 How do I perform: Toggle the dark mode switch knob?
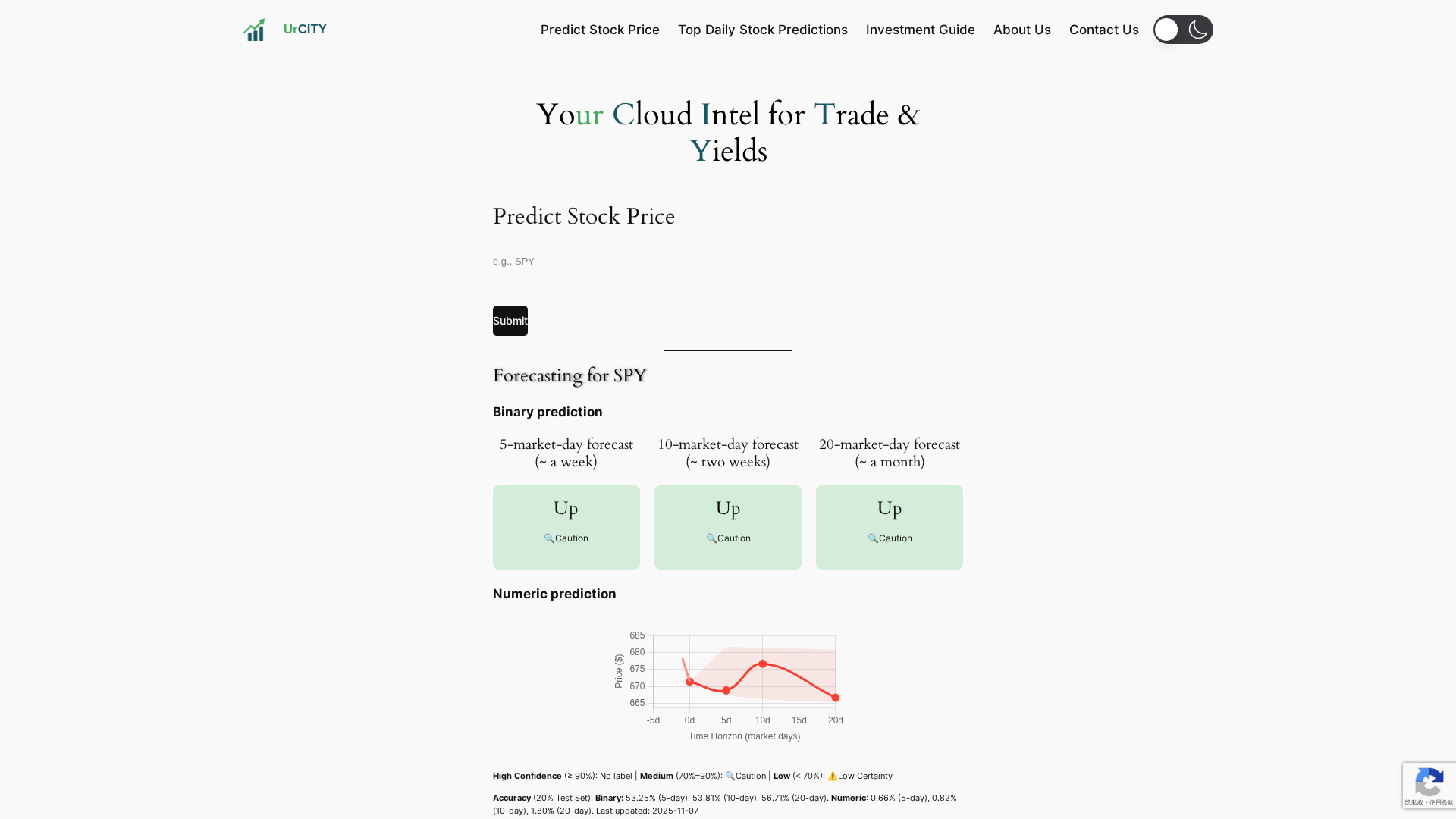1167,30
